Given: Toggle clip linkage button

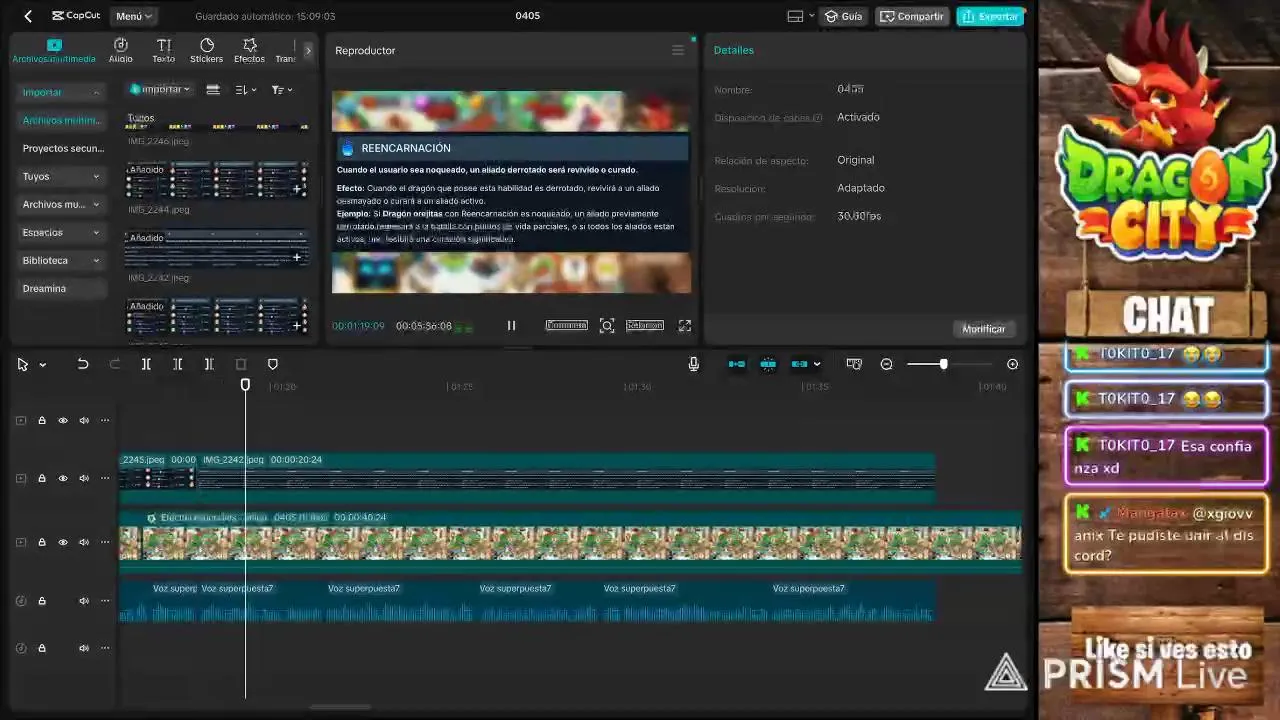Looking at the screenshot, I should [x=799, y=364].
